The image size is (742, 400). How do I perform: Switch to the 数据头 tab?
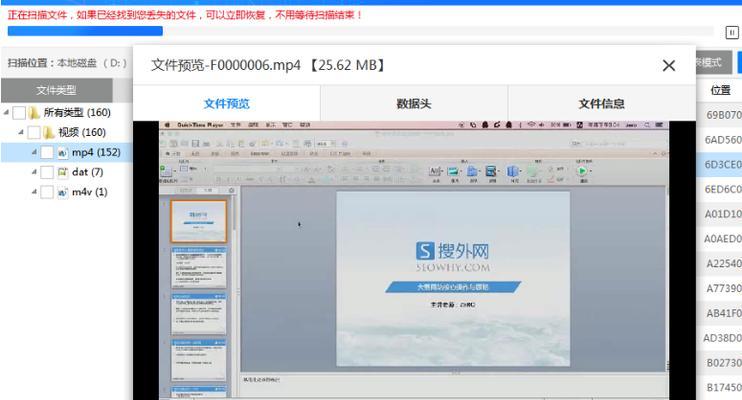pyautogui.click(x=414, y=103)
